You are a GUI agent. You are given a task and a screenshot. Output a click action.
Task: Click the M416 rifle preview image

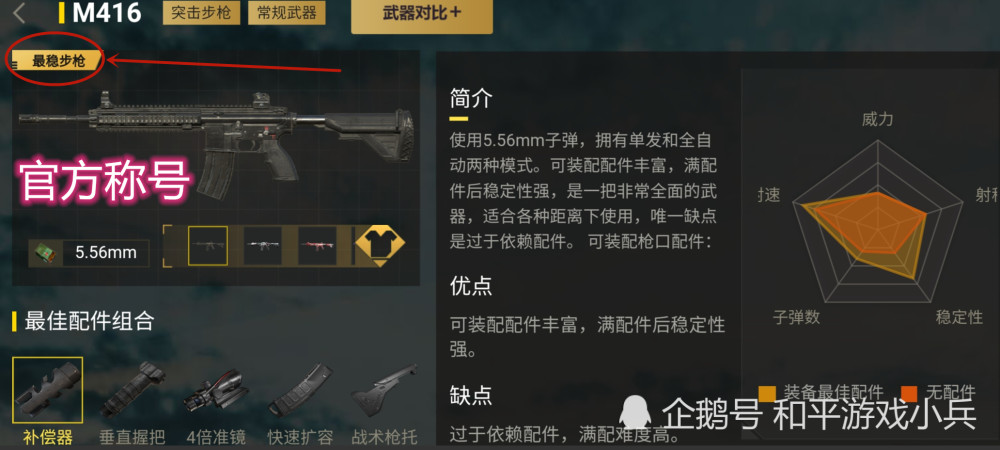coord(217,142)
